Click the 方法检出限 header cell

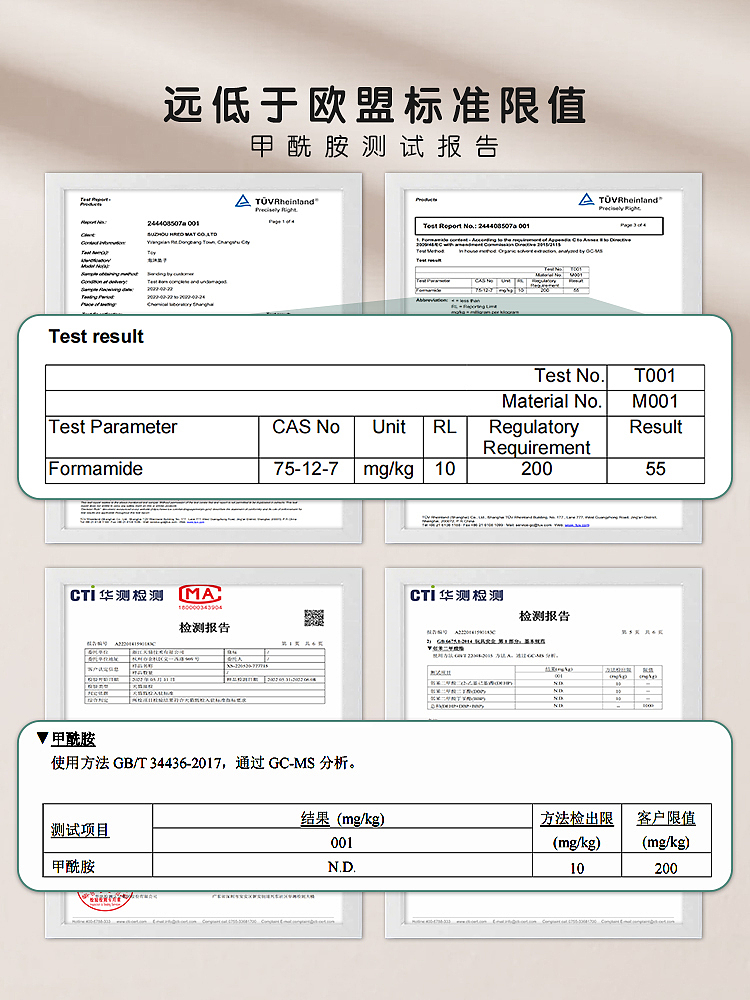[577, 828]
